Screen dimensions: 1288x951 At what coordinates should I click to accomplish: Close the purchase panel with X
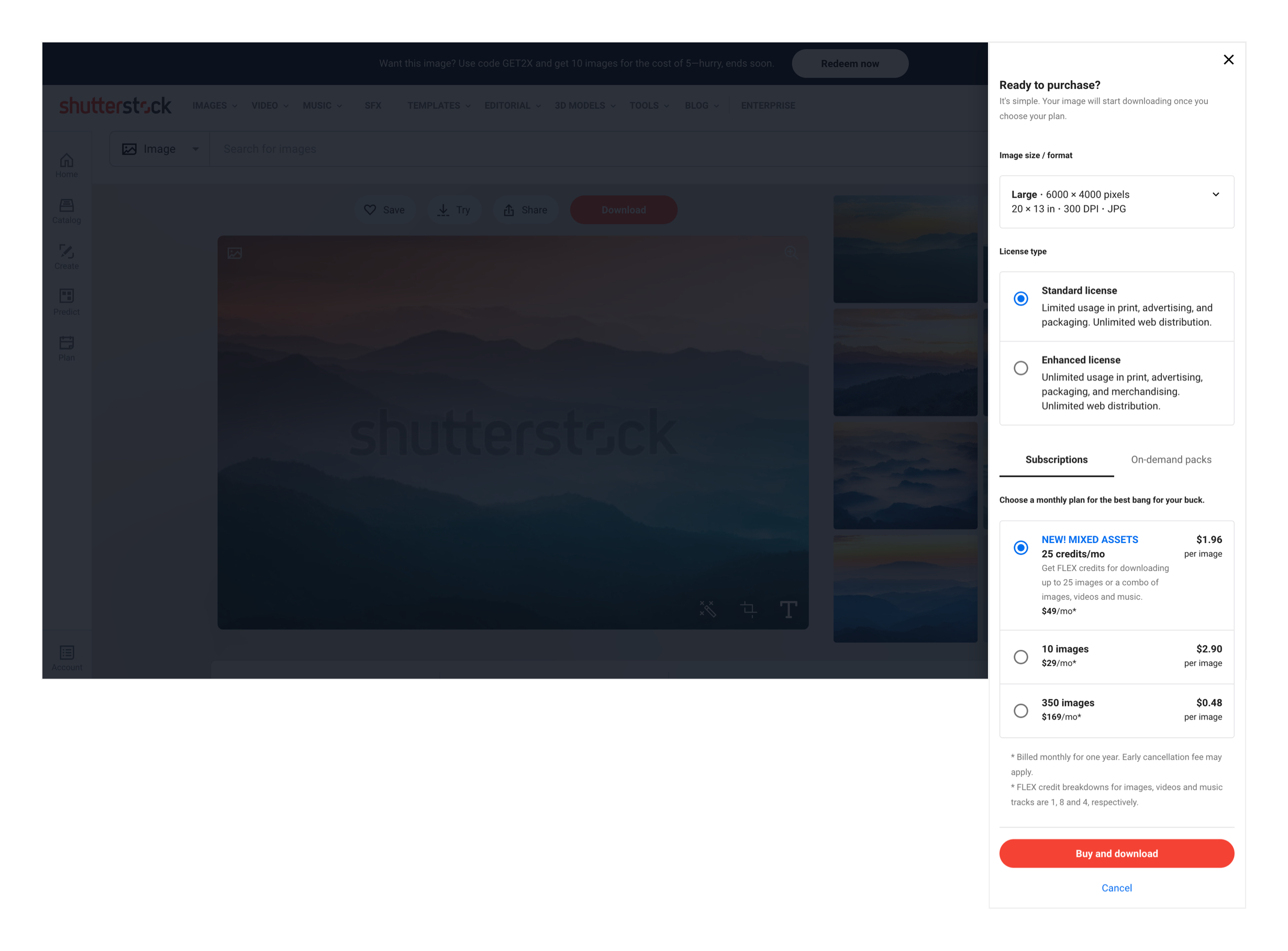pos(1229,60)
